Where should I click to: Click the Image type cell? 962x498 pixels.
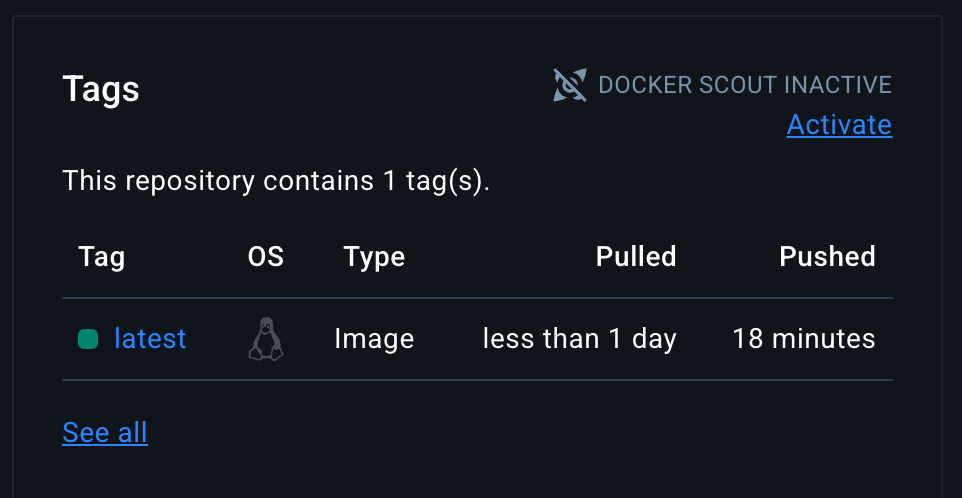coord(374,339)
